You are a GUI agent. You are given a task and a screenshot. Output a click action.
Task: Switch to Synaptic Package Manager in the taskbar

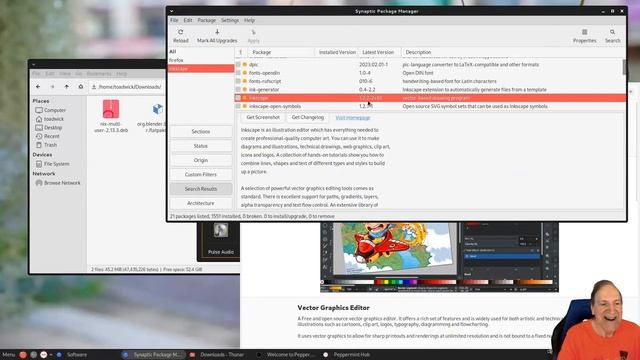(153, 355)
